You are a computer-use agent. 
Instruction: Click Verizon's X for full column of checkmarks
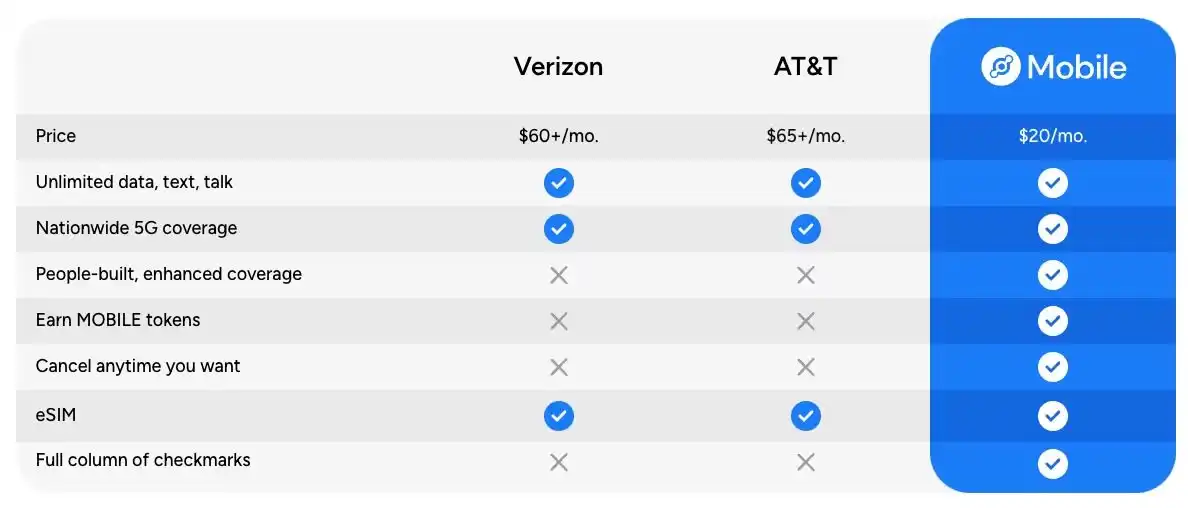[558, 462]
